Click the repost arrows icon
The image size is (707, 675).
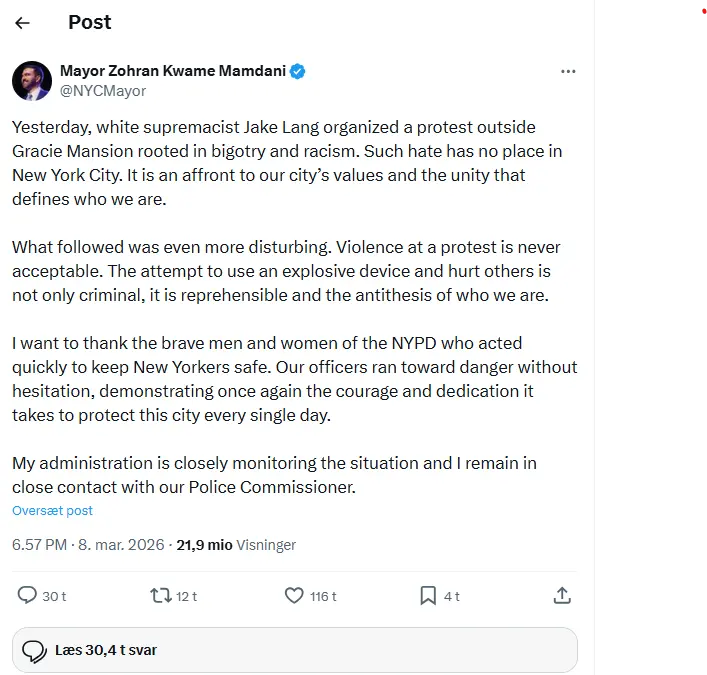(x=160, y=595)
